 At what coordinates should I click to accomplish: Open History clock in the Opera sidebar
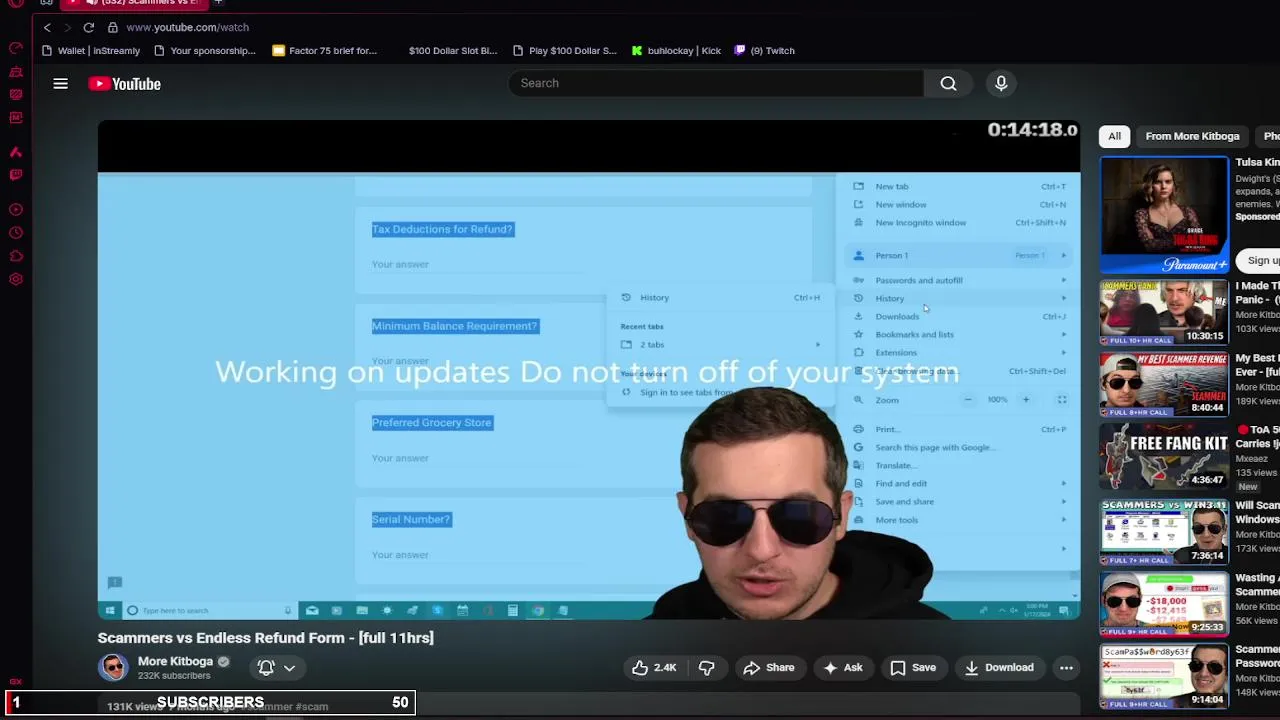coord(16,233)
